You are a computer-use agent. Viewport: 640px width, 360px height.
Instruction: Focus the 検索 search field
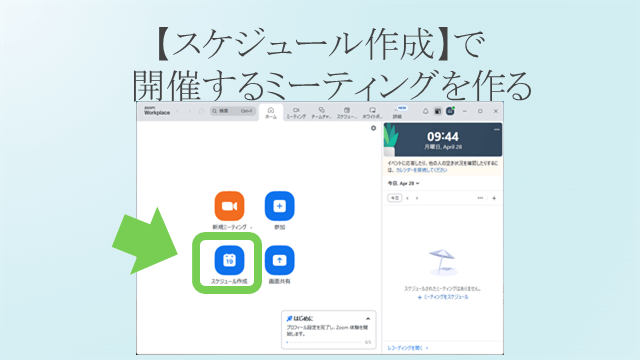pos(233,111)
